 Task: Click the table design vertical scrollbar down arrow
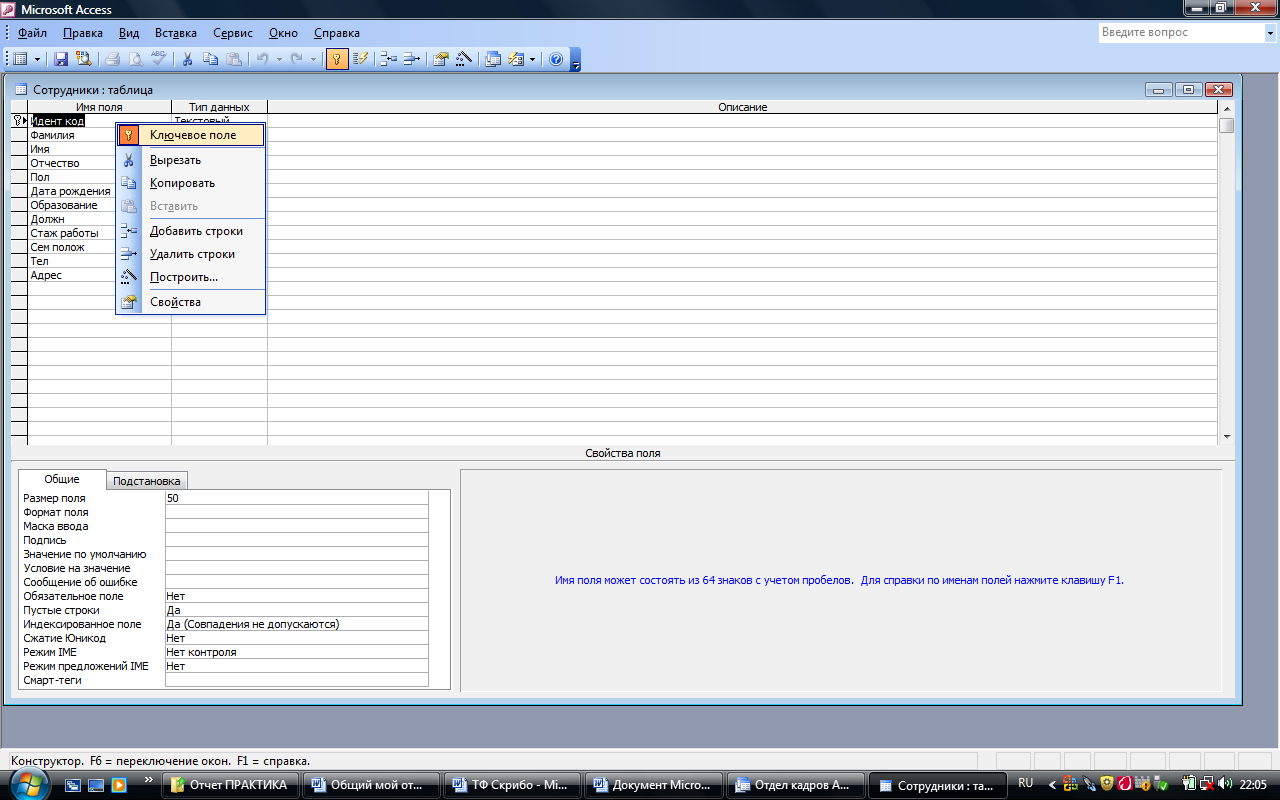[x=1226, y=437]
